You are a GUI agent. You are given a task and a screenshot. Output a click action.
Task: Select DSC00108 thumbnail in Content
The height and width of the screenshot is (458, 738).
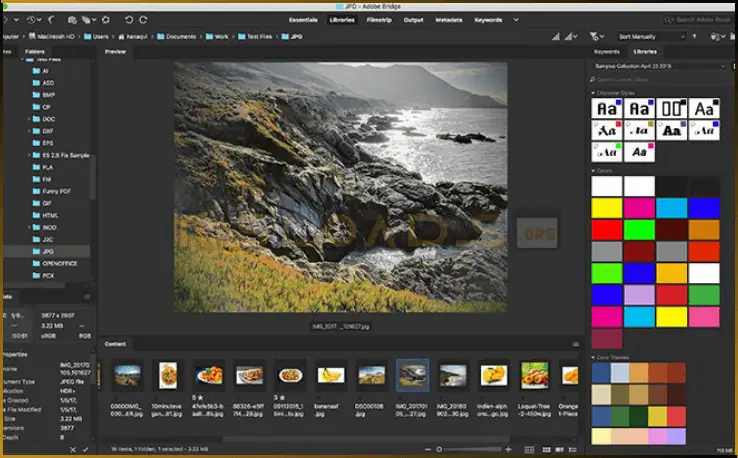(x=371, y=375)
